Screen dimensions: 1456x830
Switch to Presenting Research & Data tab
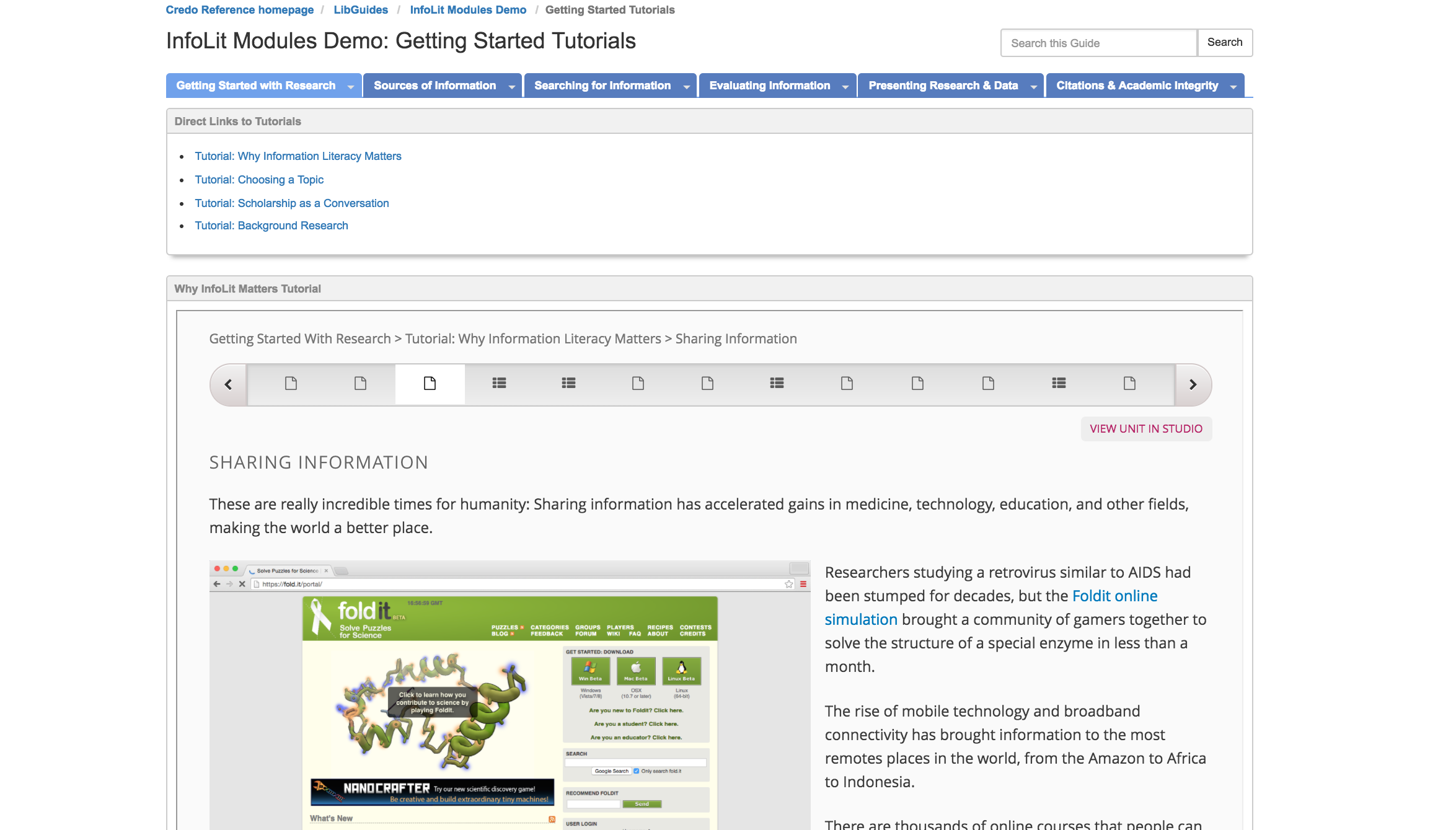943,86
